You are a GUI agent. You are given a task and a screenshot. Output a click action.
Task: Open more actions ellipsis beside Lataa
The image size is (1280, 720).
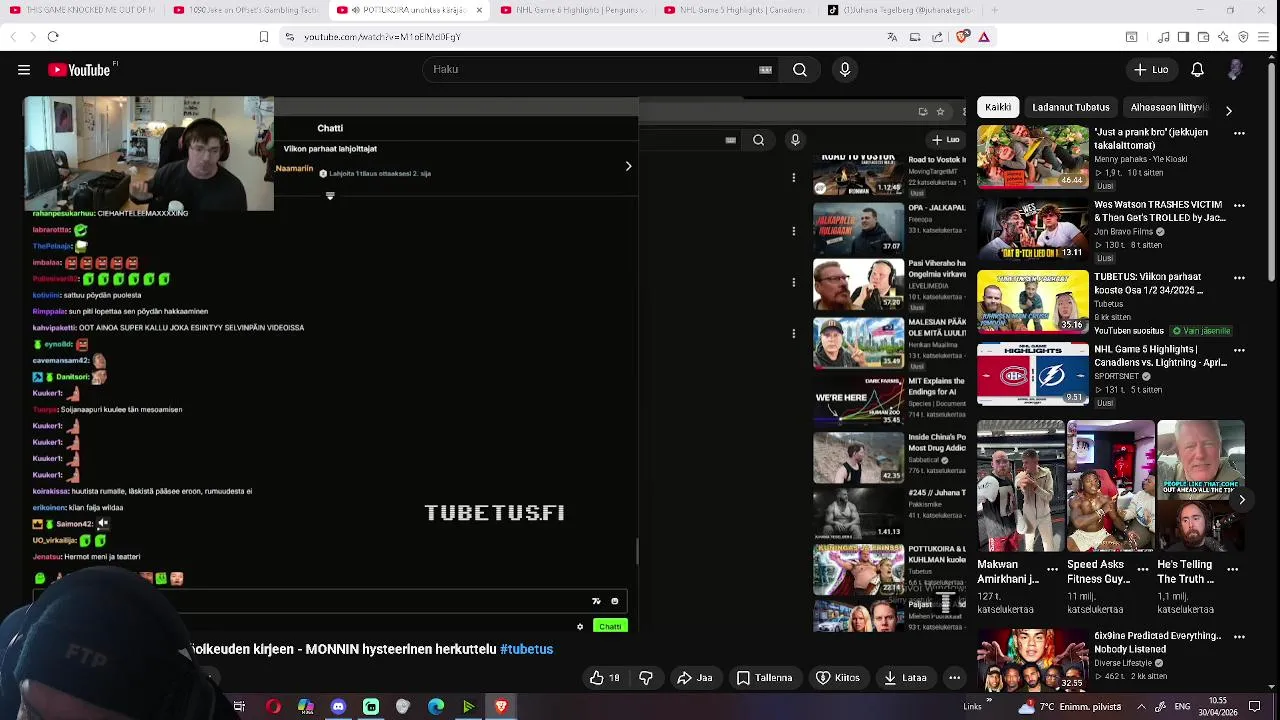tap(955, 678)
